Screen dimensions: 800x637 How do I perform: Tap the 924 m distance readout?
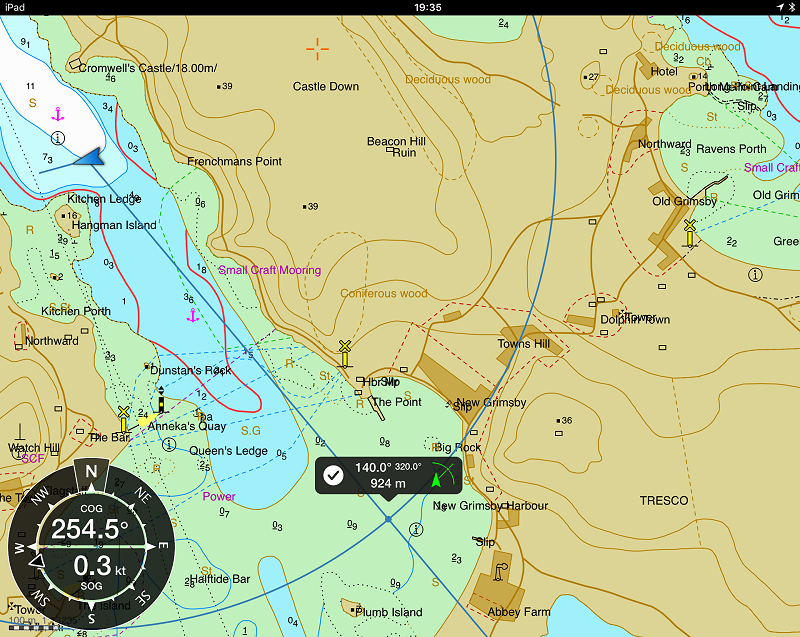(388, 483)
